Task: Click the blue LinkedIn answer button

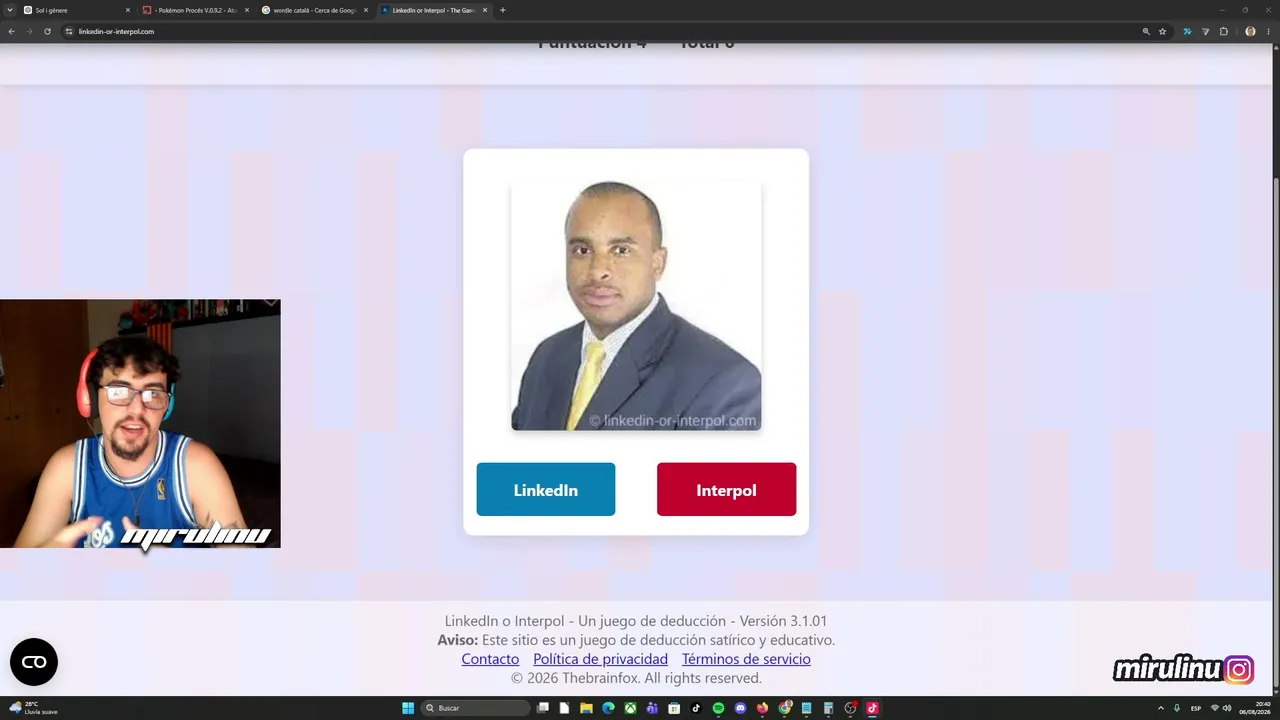Action: 545,489
